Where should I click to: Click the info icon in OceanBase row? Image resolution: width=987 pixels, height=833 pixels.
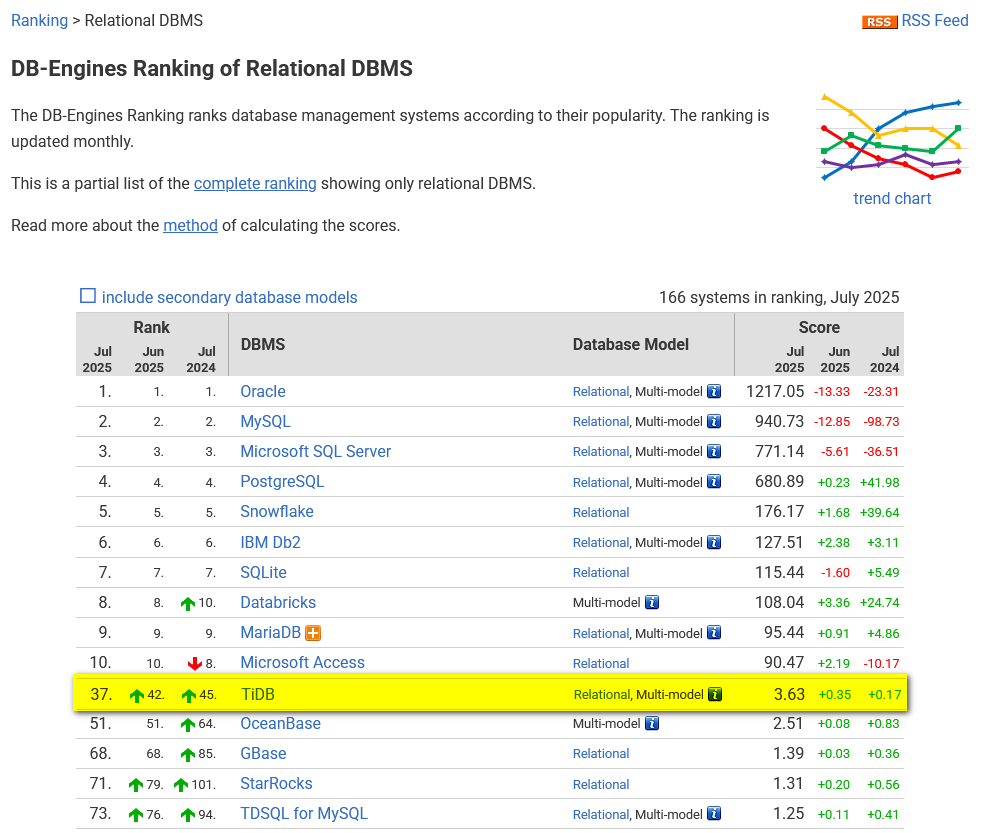[652, 723]
